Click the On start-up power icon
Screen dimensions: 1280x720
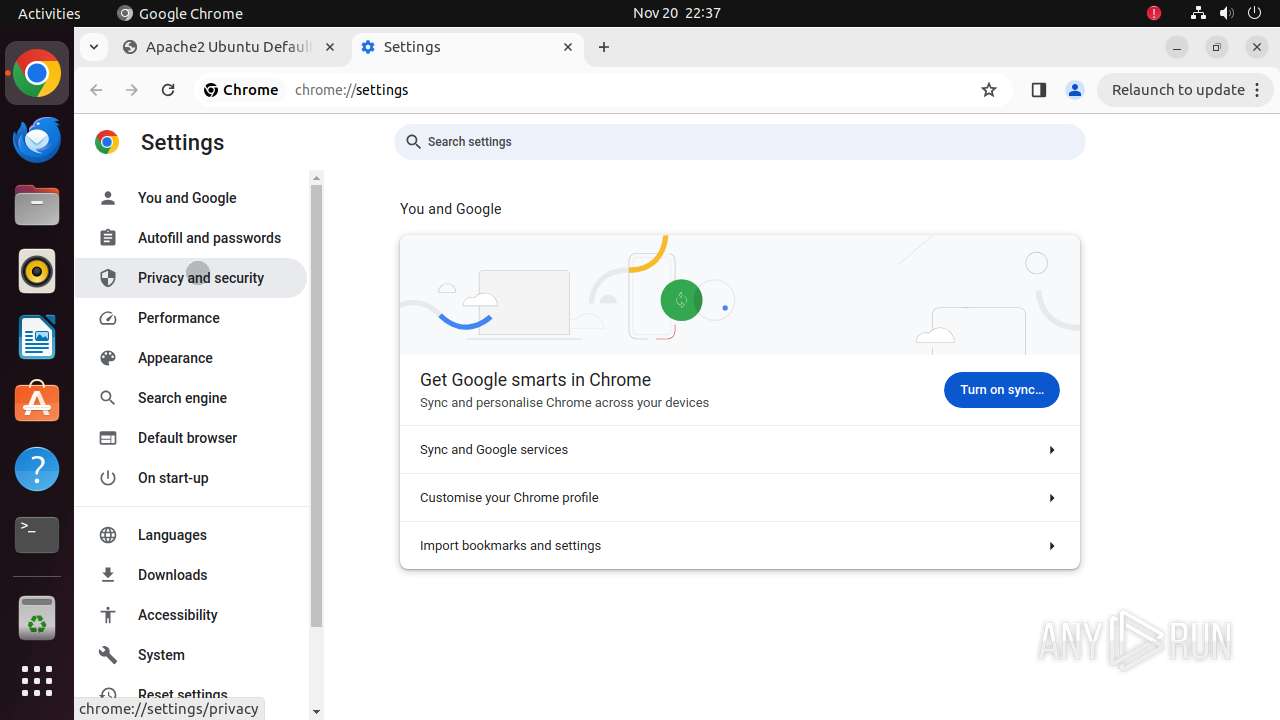pos(108,478)
